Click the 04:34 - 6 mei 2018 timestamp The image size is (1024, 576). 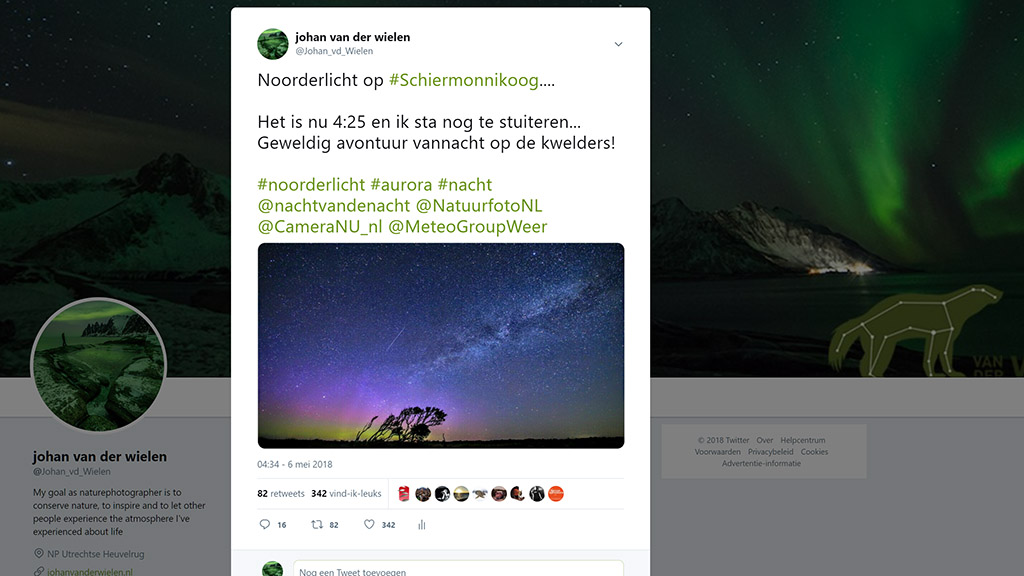click(x=295, y=464)
